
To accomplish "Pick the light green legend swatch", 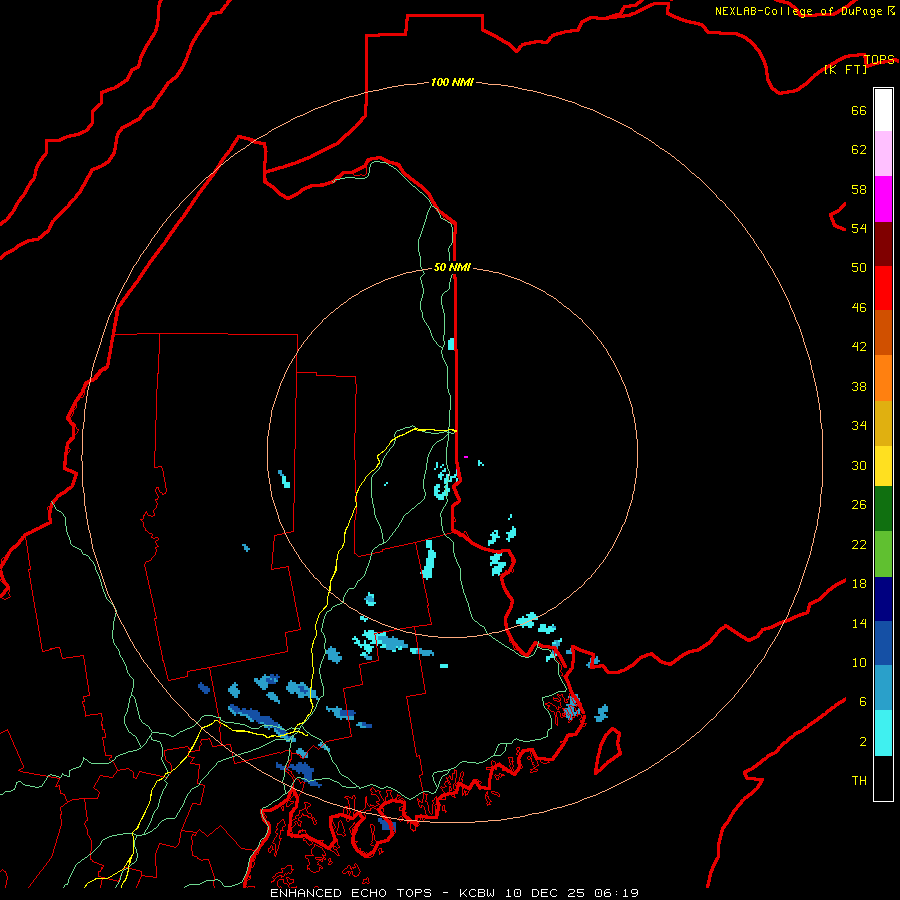I will click(883, 554).
